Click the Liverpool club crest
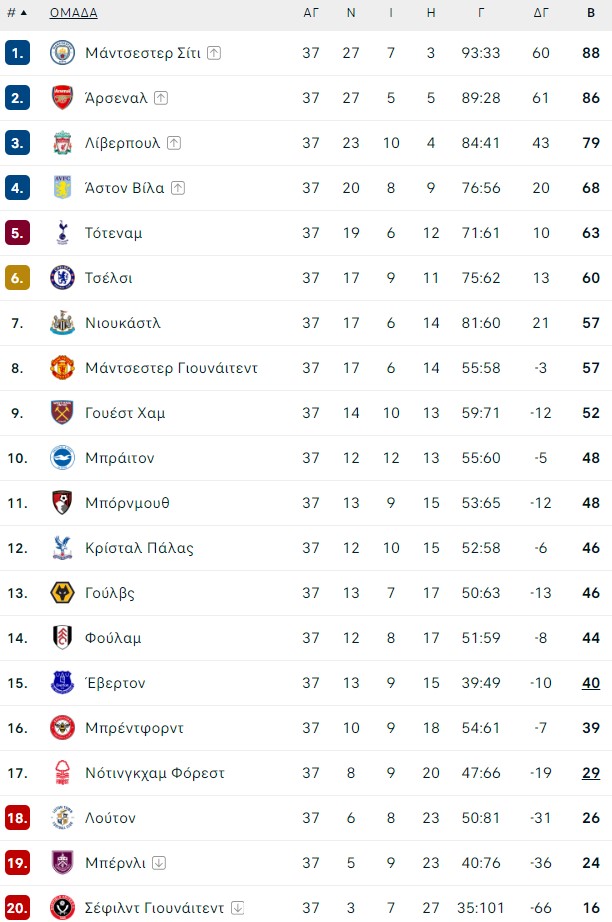 (x=62, y=143)
